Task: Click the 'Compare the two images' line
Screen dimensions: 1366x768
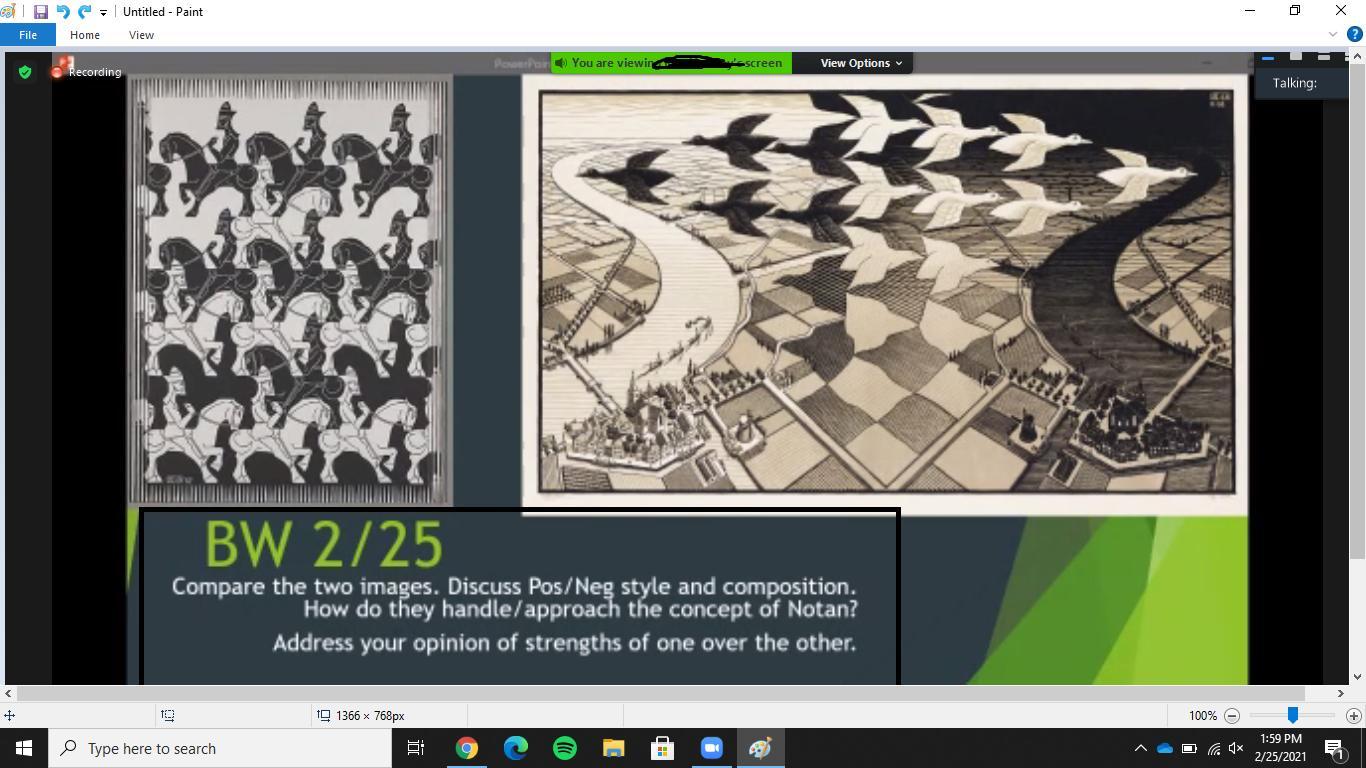Action: pyautogui.click(x=514, y=586)
